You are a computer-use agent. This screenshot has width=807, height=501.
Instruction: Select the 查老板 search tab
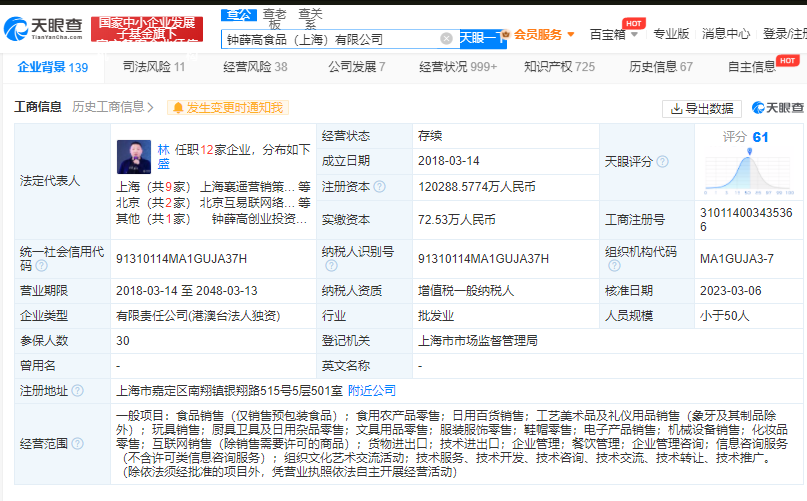point(274,19)
